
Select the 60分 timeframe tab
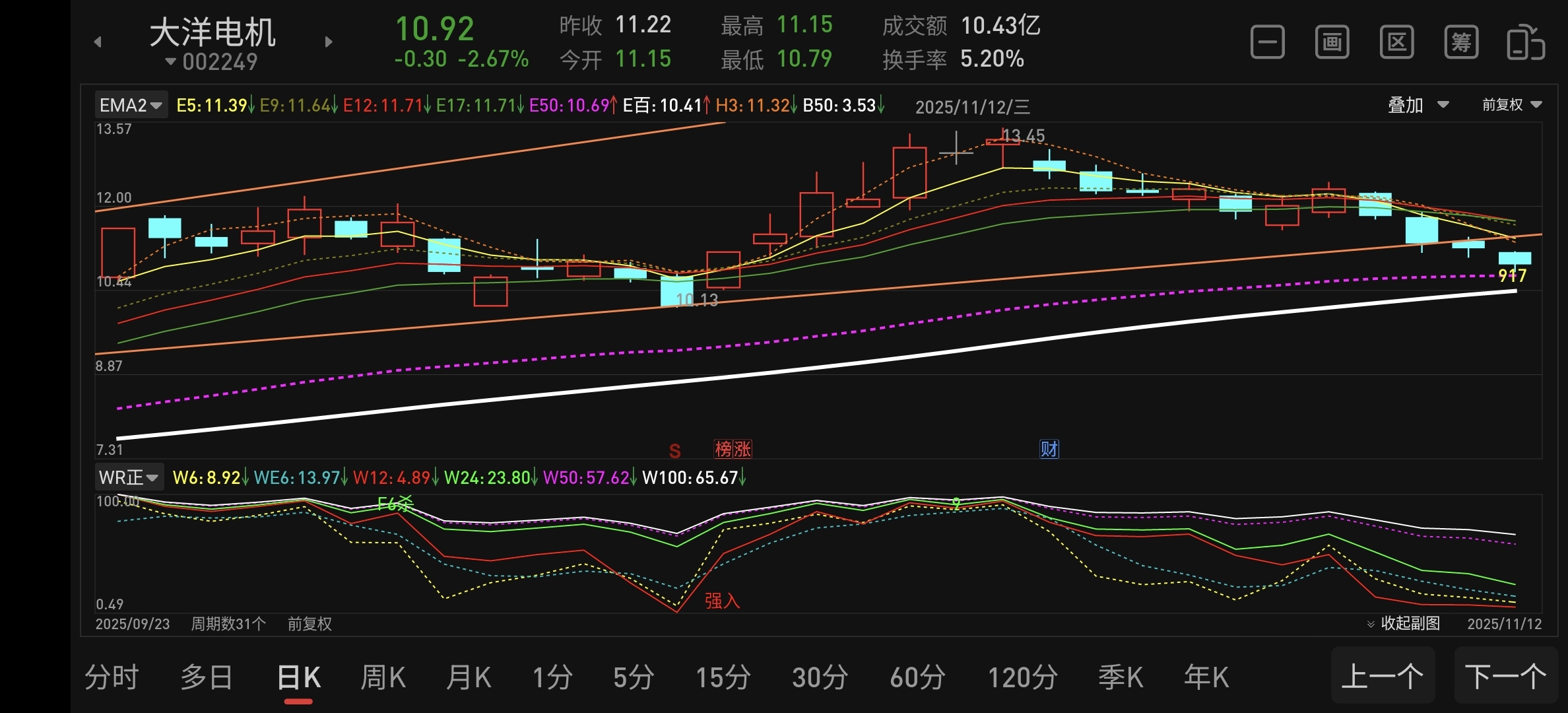(x=917, y=677)
